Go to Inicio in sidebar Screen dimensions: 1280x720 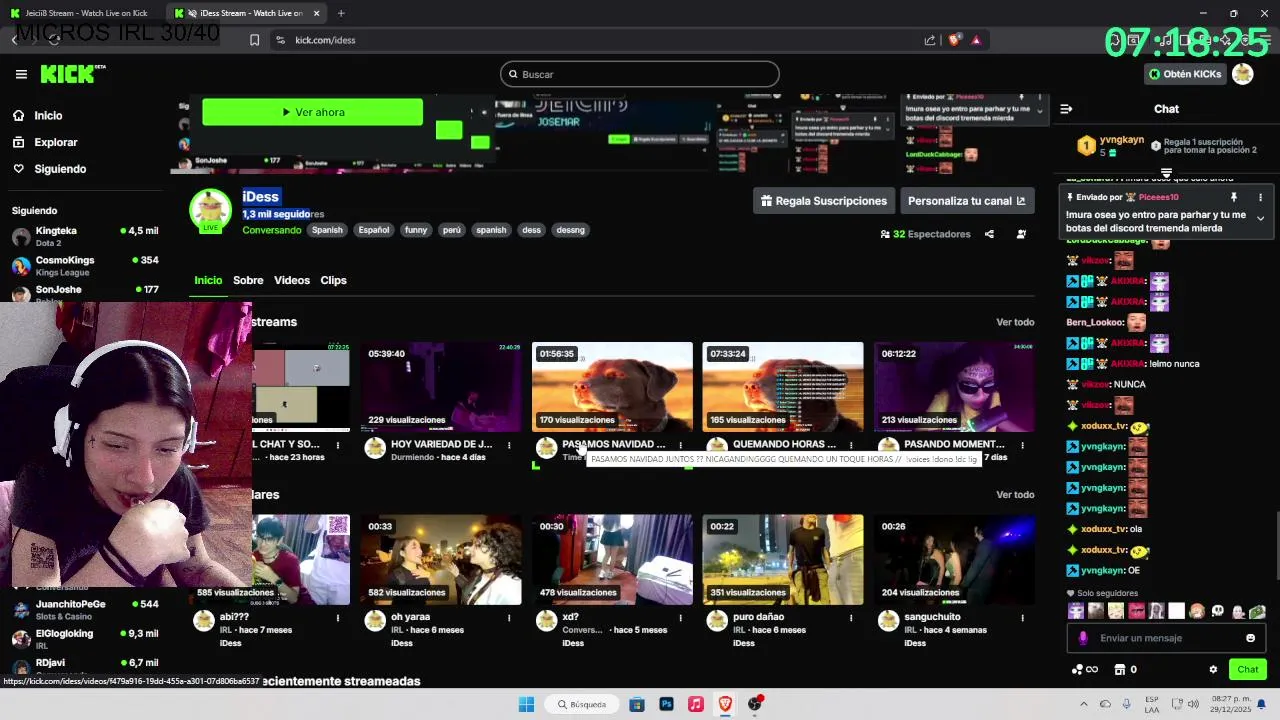tap(37, 116)
